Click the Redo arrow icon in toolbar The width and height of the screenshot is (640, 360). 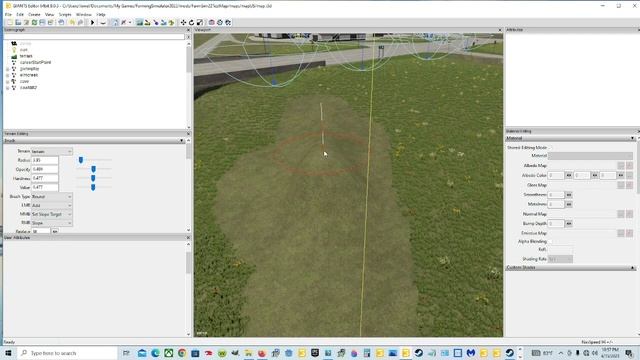80,22
